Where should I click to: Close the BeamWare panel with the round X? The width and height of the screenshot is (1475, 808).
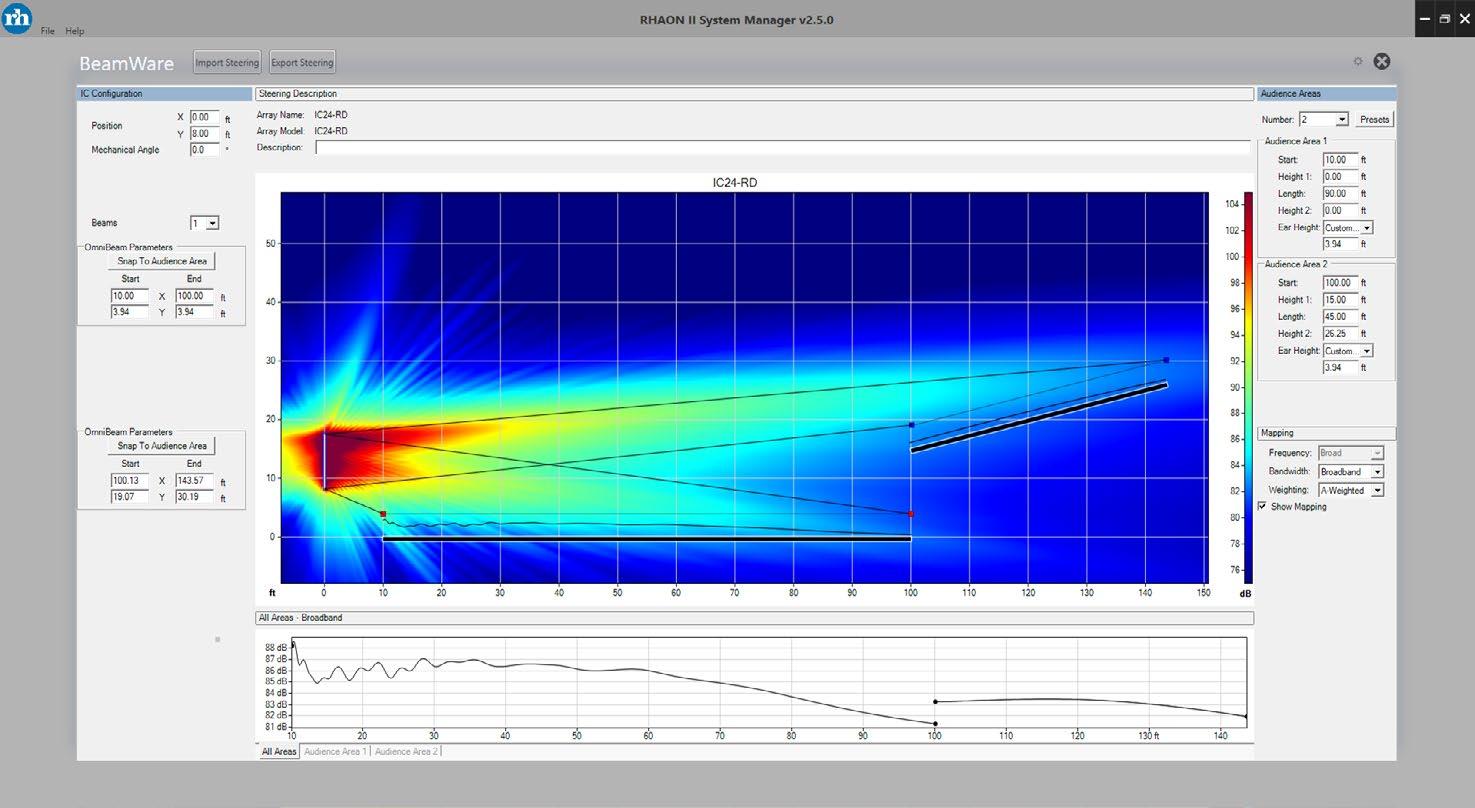pos(1382,61)
